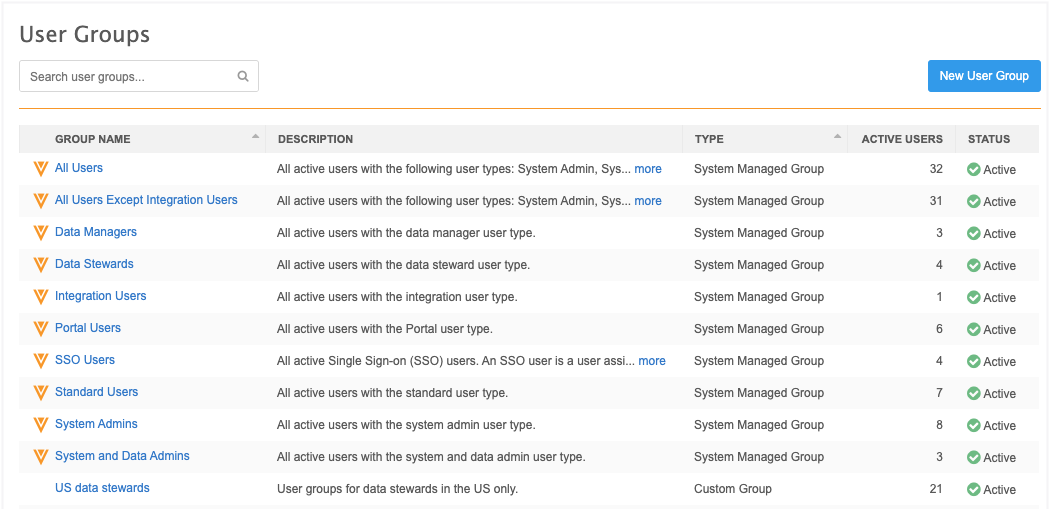Screen dimensions: 1051x509
Task: Sort by the Group Name column arrow
Action: [x=255, y=136]
